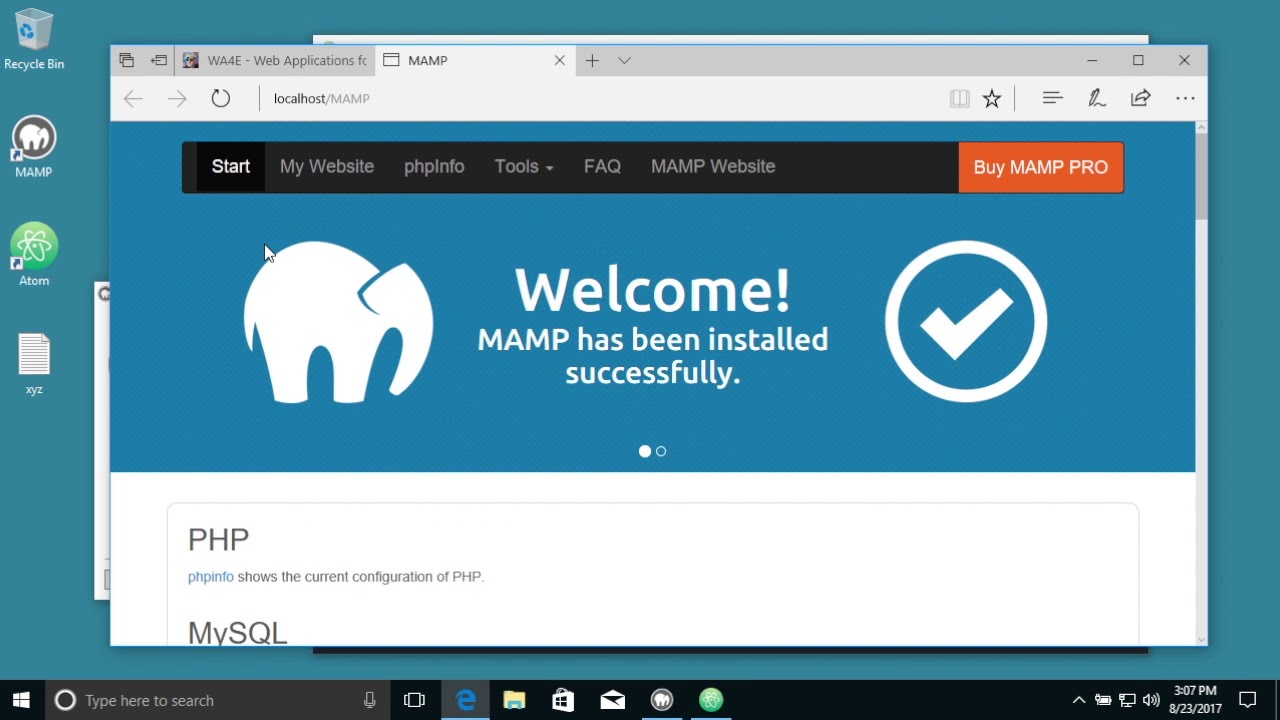Open the Mail taskbar icon
1280x720 pixels.
[x=613, y=700]
